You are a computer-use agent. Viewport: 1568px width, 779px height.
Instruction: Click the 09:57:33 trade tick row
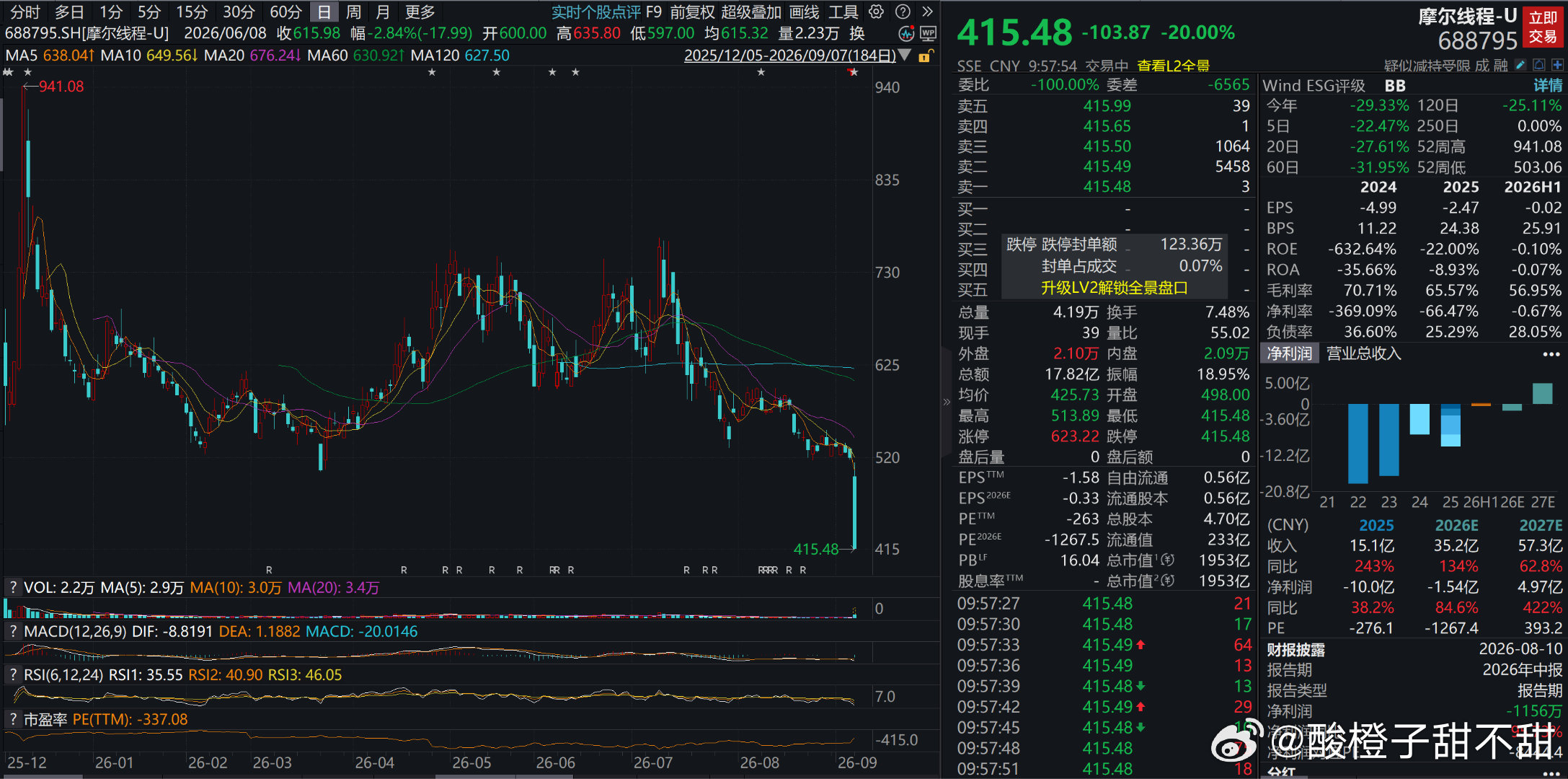click(x=1104, y=644)
